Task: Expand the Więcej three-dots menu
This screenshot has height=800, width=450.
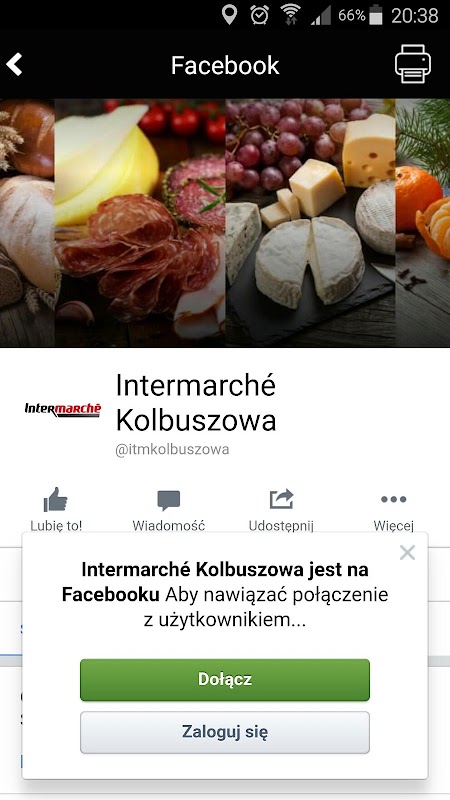Action: pos(393,499)
